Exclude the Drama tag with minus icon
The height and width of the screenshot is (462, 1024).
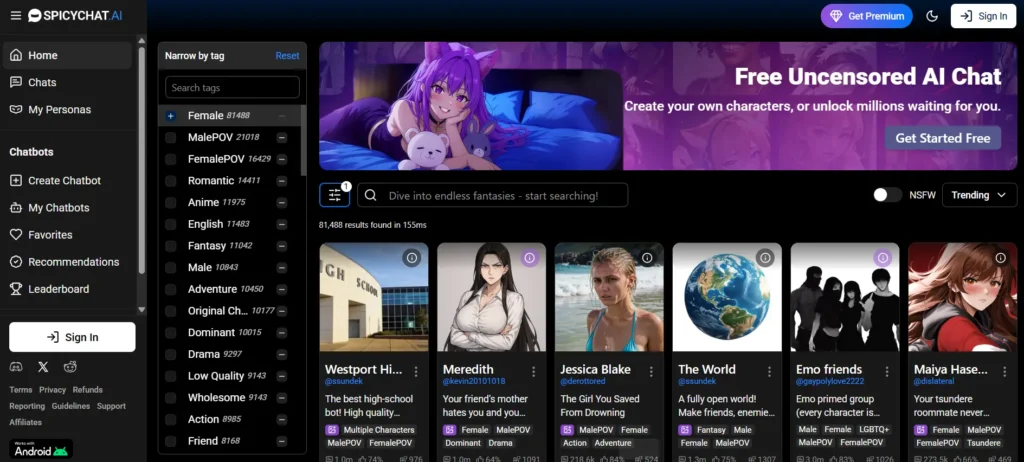[x=281, y=354]
